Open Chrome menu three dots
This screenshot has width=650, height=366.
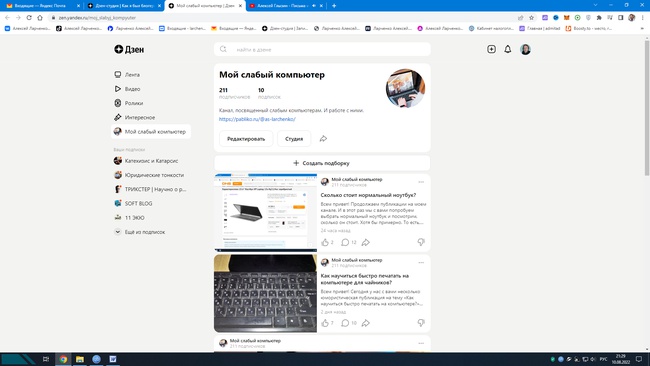[643, 18]
